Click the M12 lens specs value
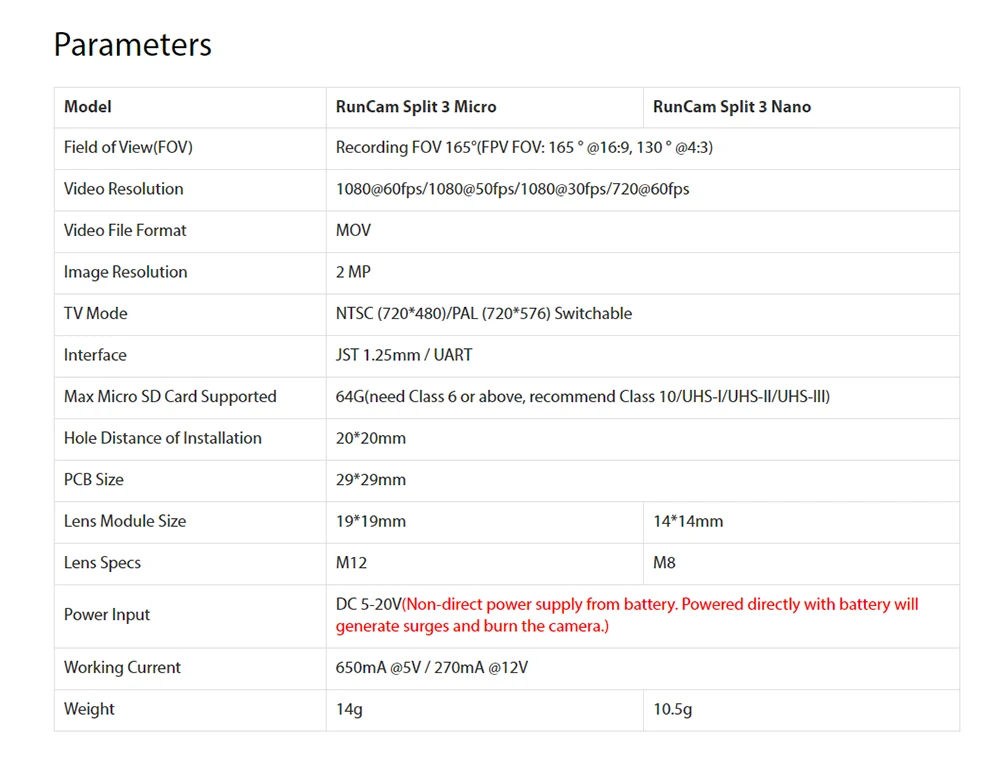This screenshot has height=775, width=1000. tap(352, 563)
